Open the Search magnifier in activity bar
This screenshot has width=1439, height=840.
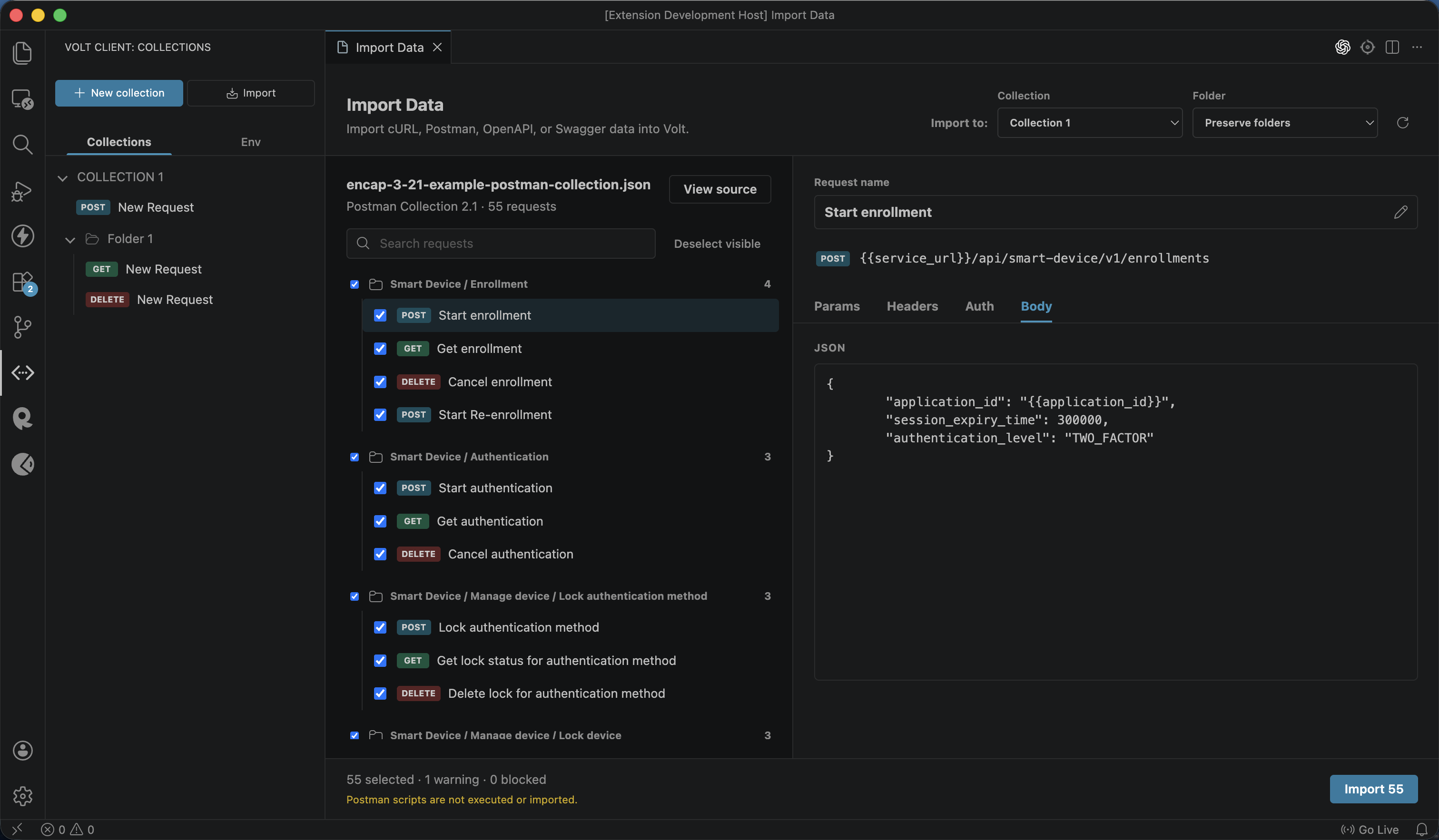(22, 145)
